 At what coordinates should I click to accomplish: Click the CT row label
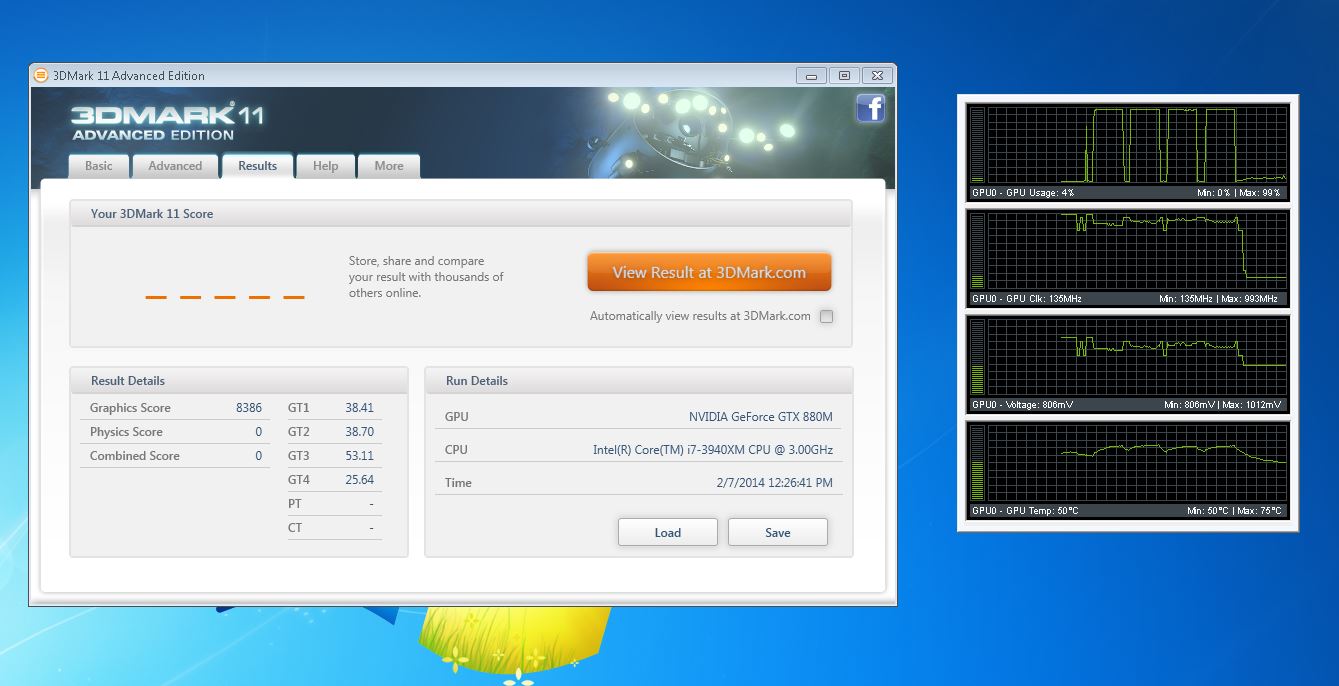[x=295, y=528]
